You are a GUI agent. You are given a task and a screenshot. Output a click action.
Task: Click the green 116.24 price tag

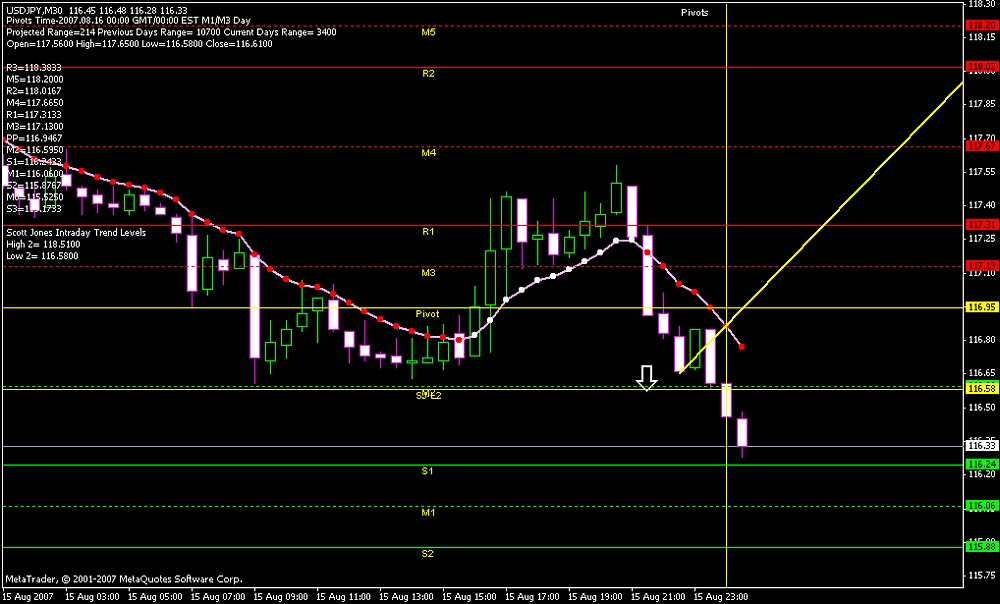[979, 465]
